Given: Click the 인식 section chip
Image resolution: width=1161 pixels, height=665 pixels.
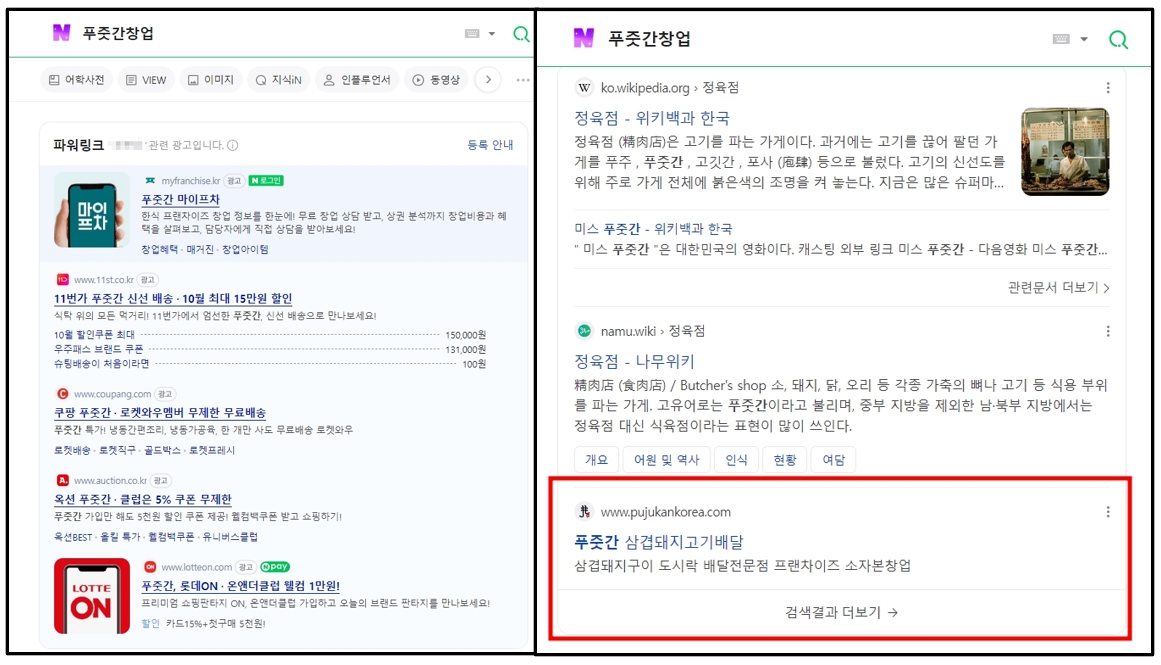Looking at the screenshot, I should [737, 460].
